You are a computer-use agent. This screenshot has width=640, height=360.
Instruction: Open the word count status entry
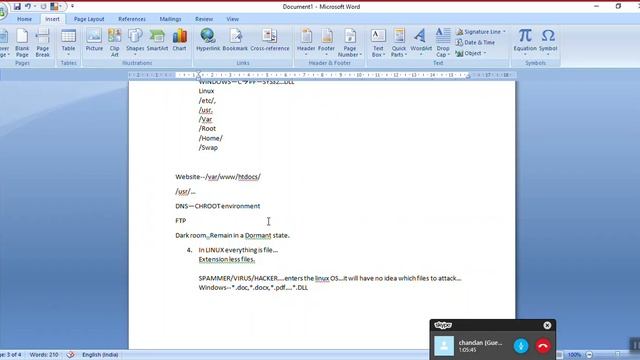point(44,355)
